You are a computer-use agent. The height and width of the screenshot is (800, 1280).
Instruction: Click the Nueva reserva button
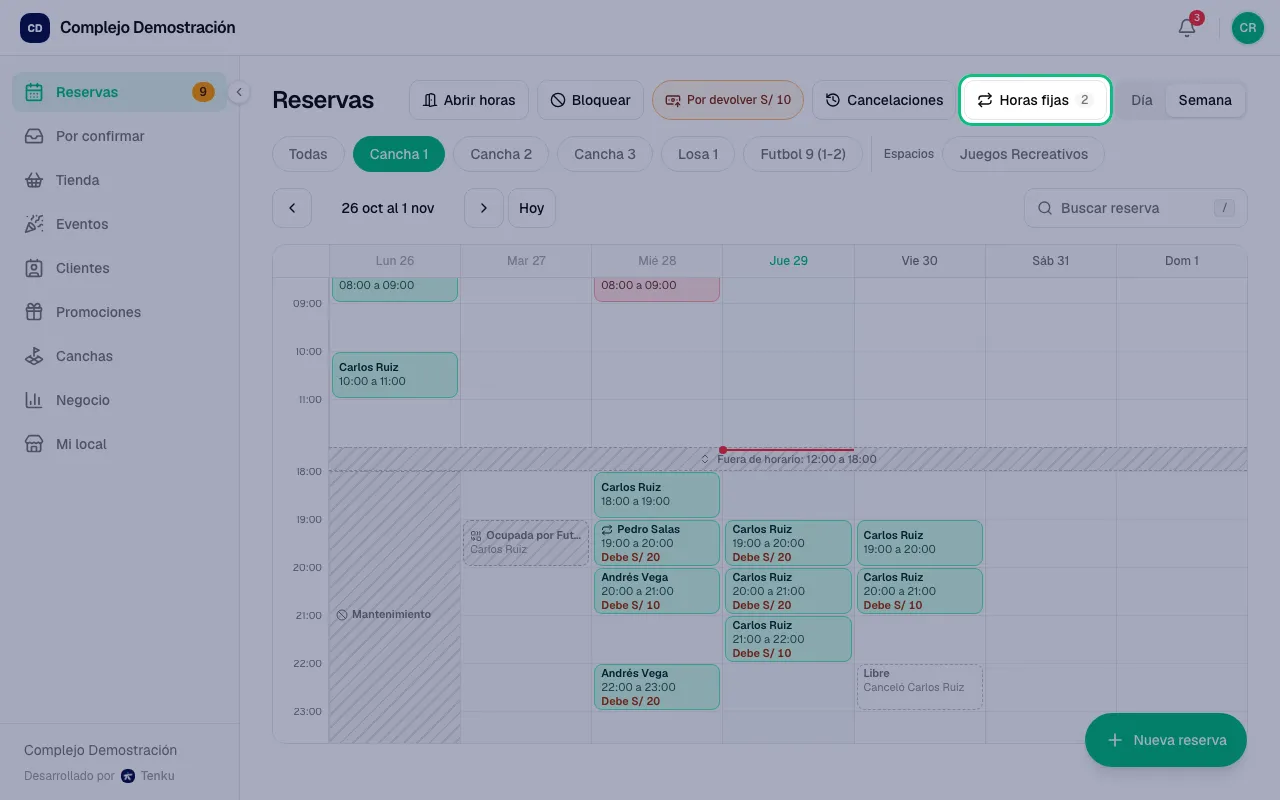tap(1166, 740)
